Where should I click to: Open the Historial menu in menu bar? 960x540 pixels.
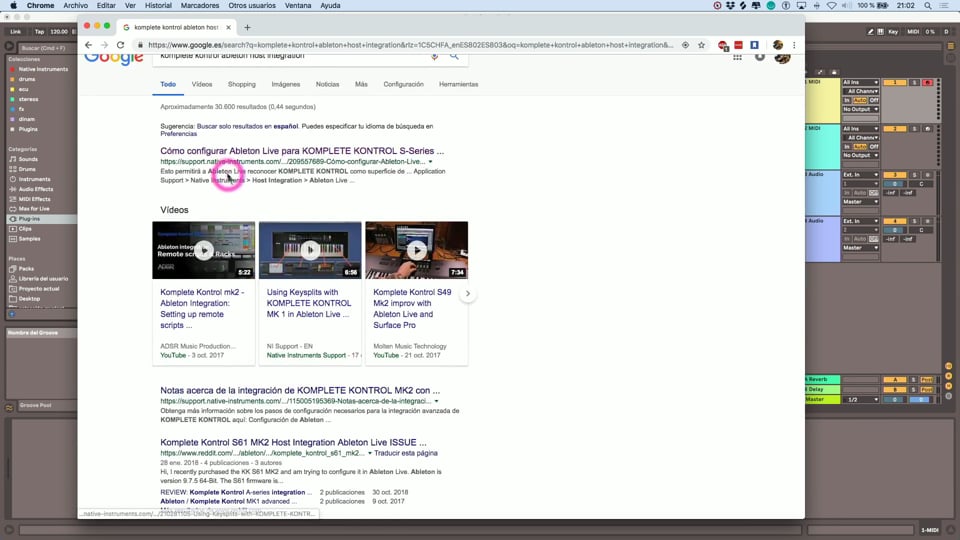pyautogui.click(x=158, y=6)
